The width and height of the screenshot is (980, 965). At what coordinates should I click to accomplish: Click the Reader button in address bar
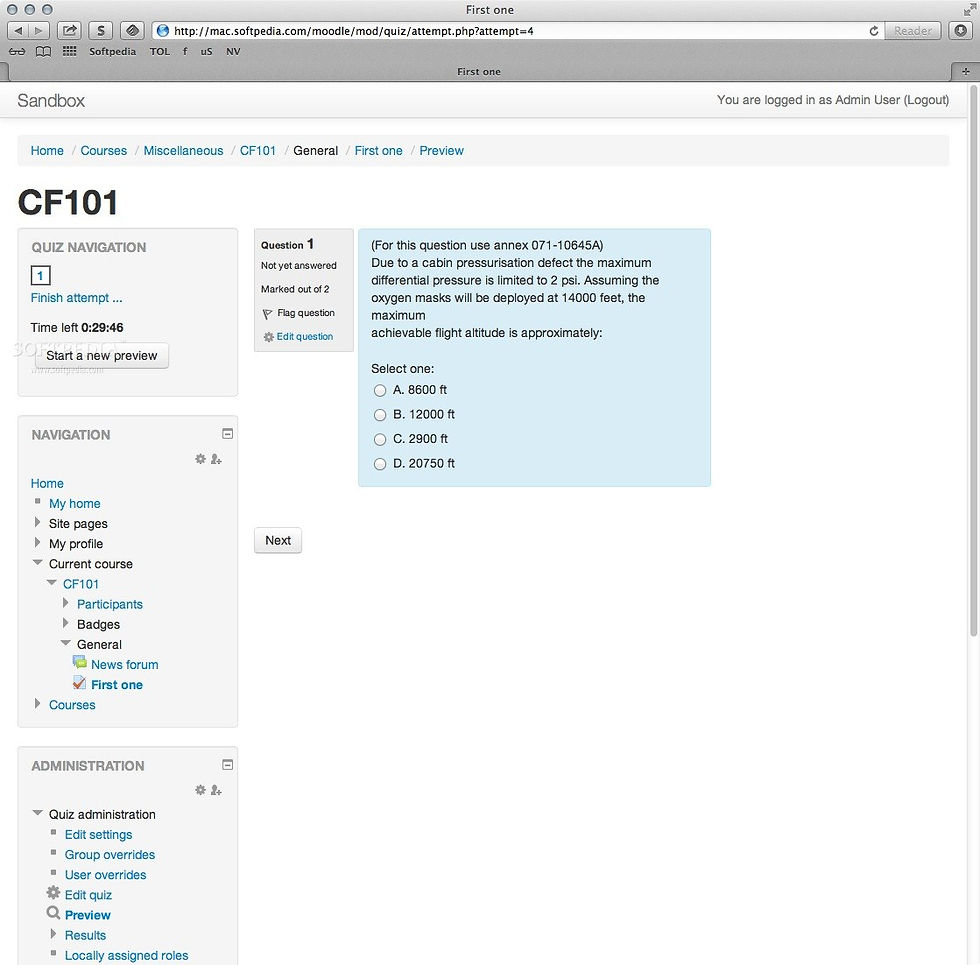coord(912,31)
